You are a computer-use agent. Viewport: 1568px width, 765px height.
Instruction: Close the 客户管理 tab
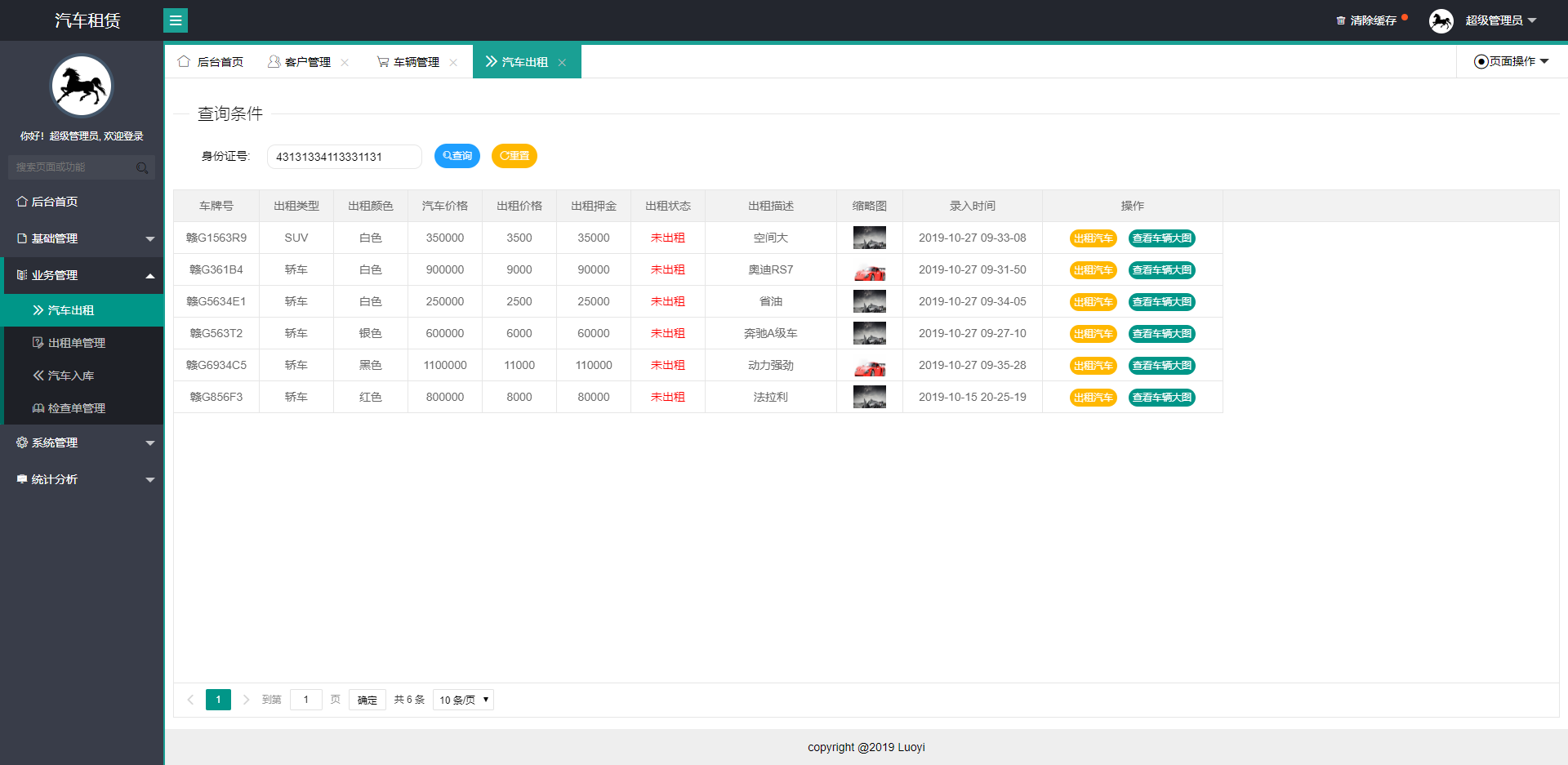coord(345,62)
